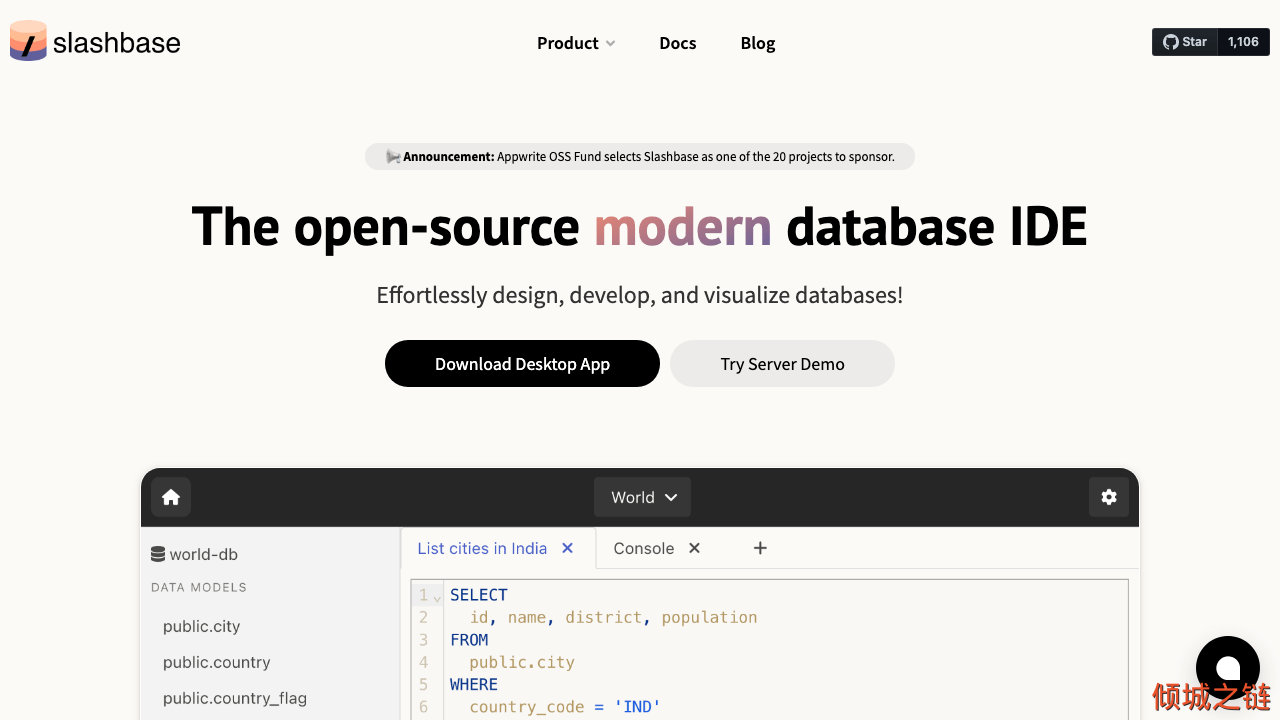The image size is (1280, 720).
Task: Open the public.country data model
Action: 217,662
